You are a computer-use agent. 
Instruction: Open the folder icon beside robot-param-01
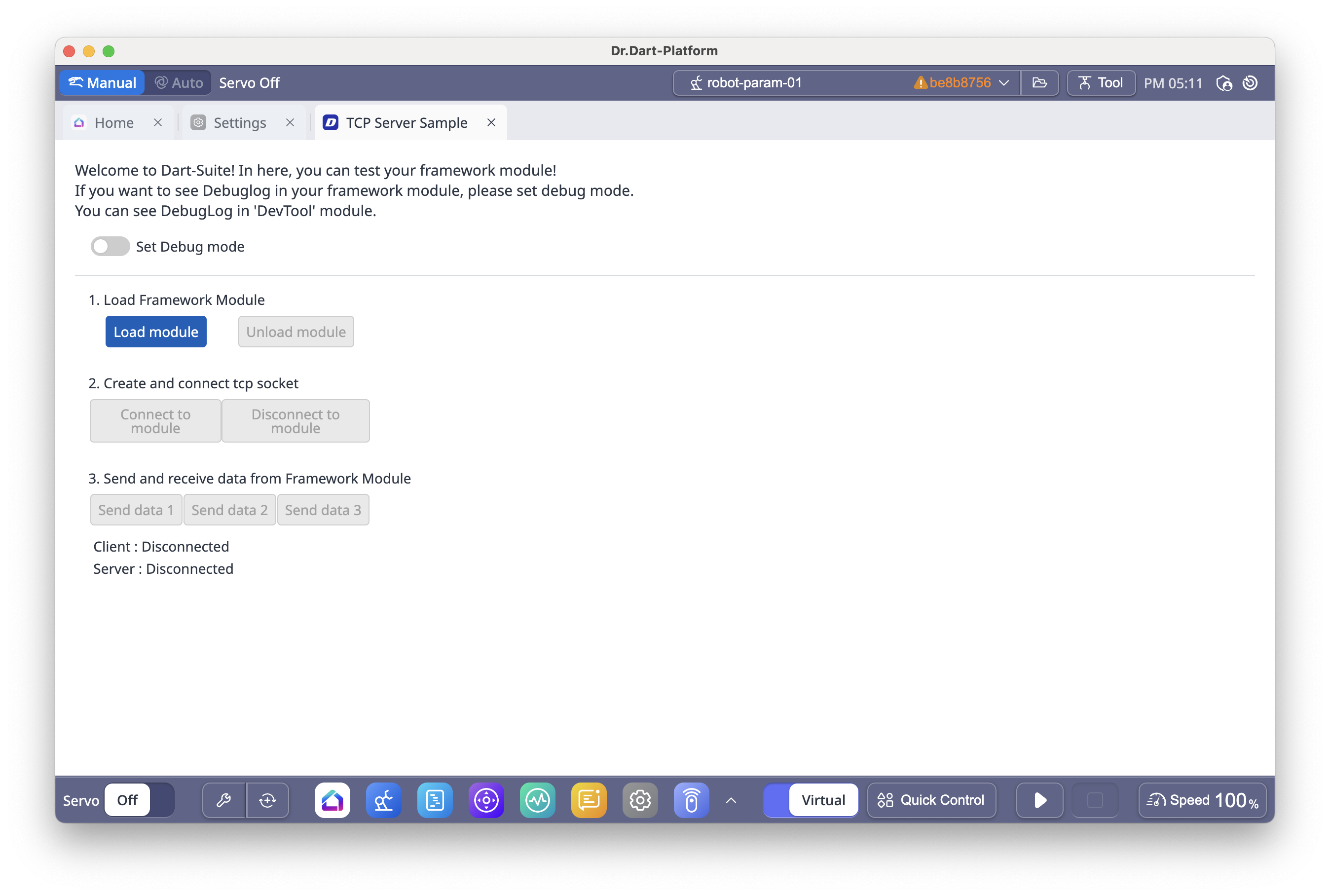1039,83
